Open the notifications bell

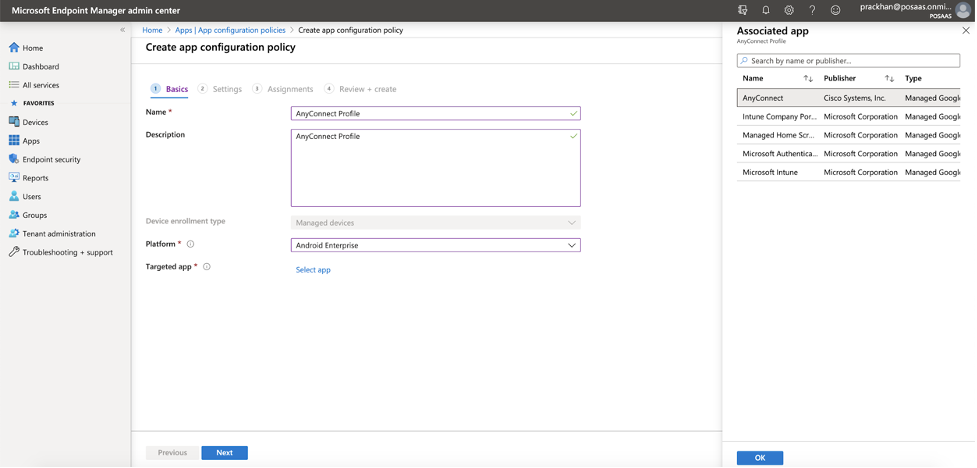[x=766, y=10]
